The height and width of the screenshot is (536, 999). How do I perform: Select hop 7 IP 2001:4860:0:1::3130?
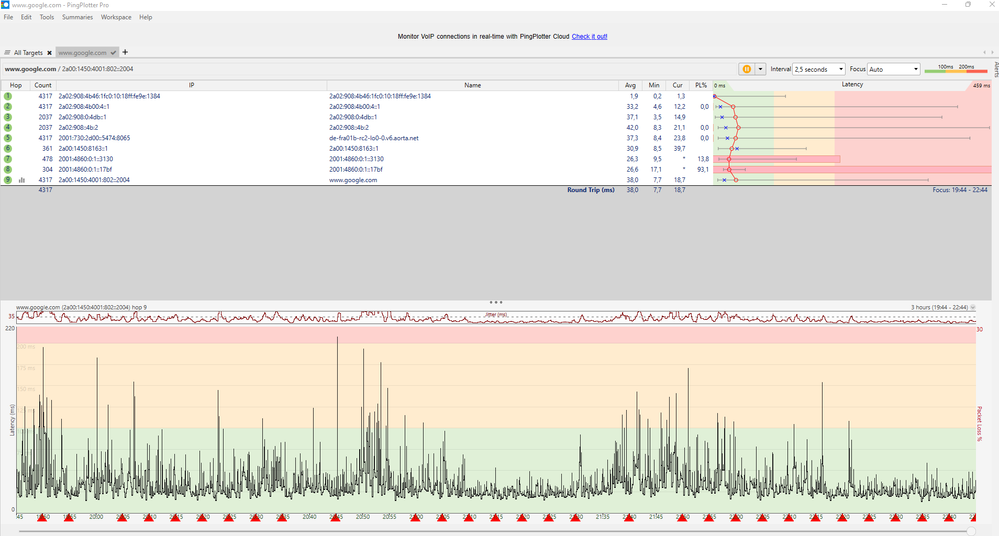coord(85,159)
